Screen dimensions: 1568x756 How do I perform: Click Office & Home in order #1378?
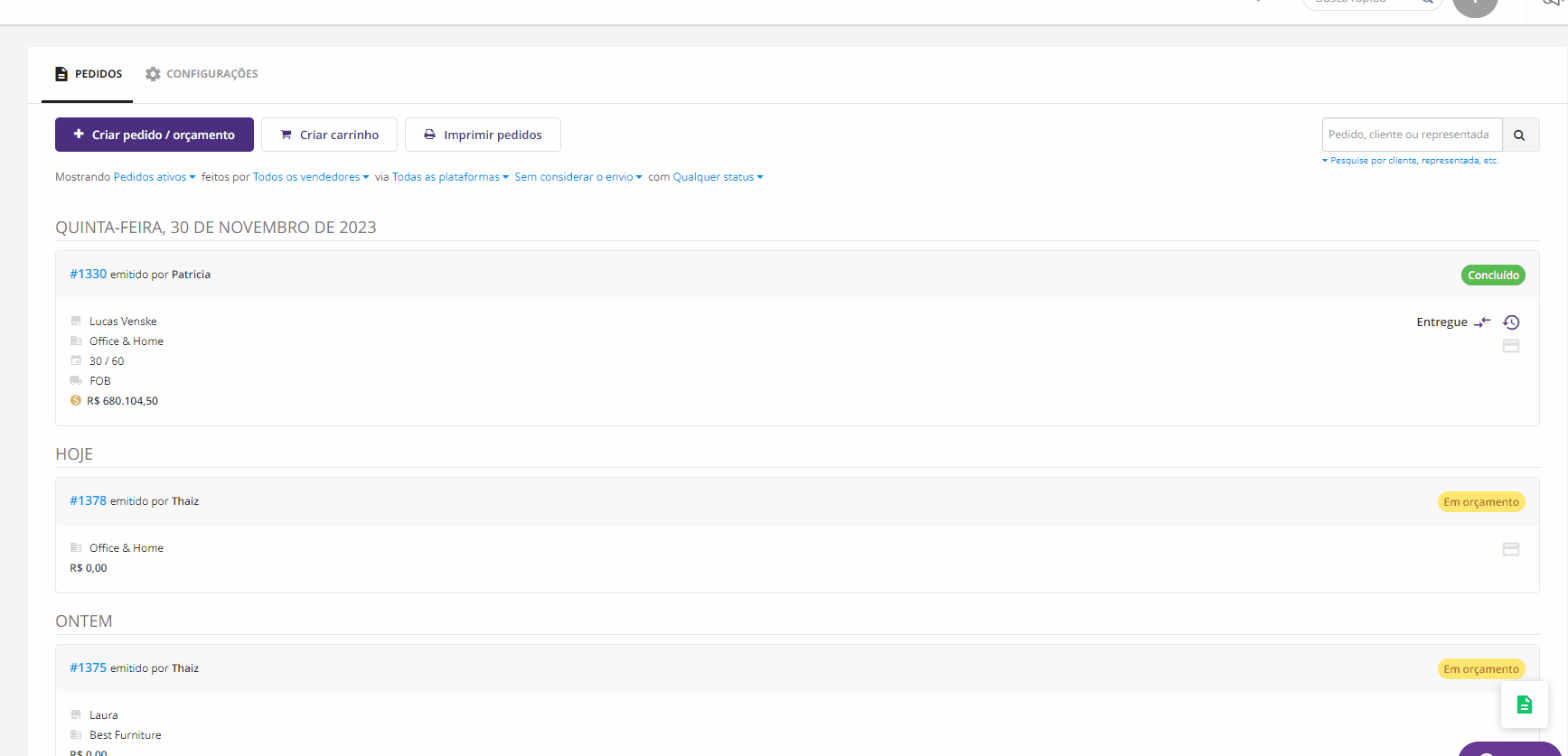pyautogui.click(x=127, y=548)
